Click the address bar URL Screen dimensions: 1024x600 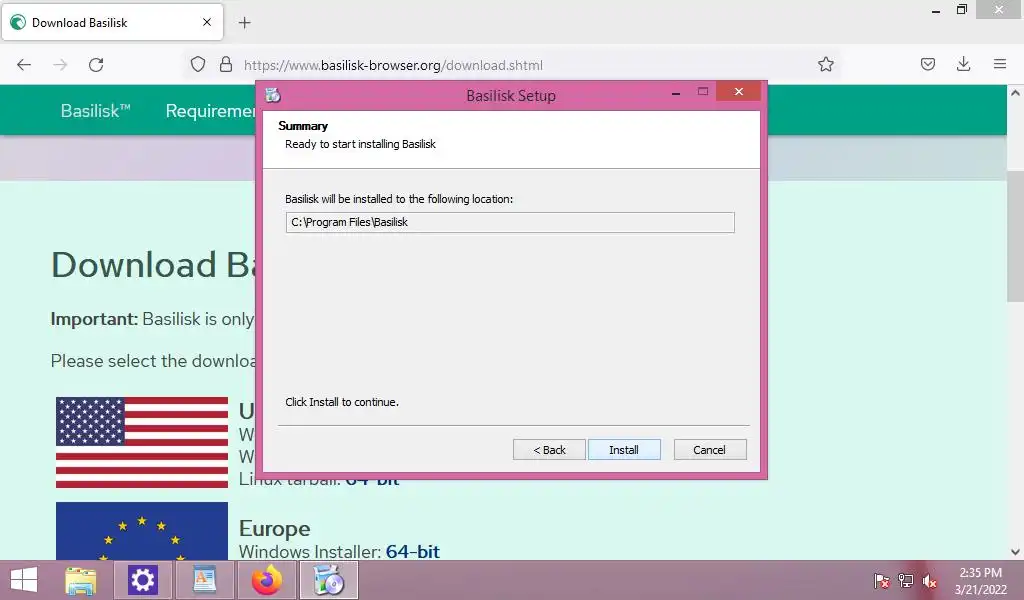pyautogui.click(x=393, y=65)
